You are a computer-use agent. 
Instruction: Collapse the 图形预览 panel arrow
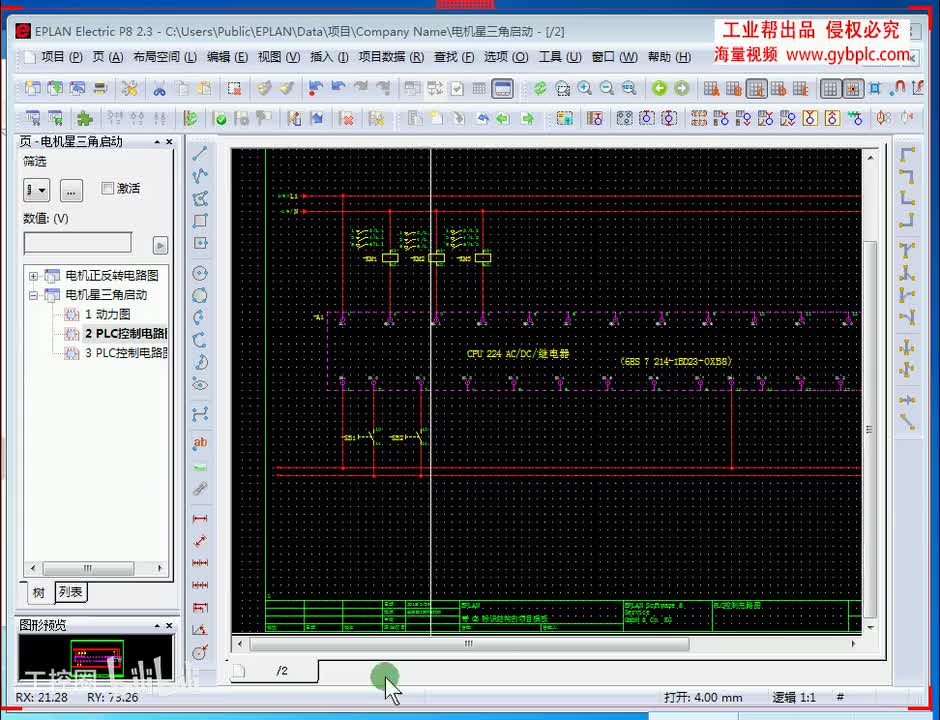tap(157, 626)
